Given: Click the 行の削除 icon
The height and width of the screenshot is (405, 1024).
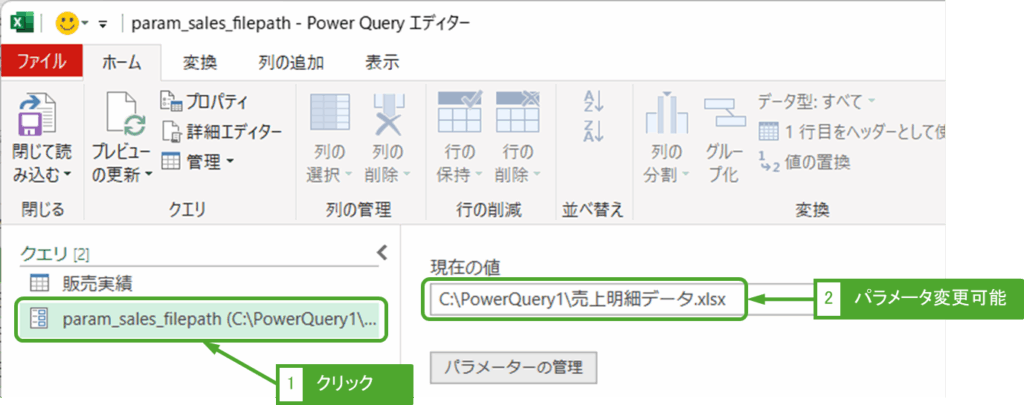Looking at the screenshot, I should coord(519,112).
